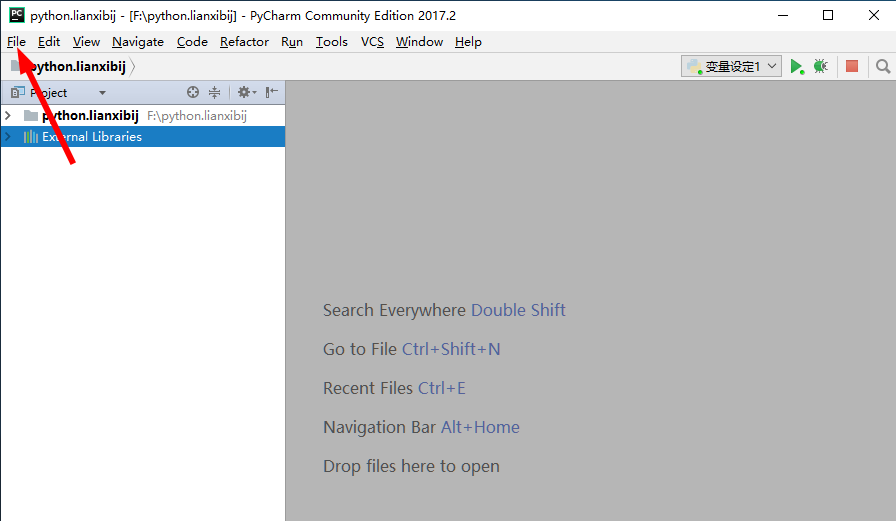Screen dimensions: 896x521
Task: Select python.lianxibij project root row
Action: click(x=143, y=115)
